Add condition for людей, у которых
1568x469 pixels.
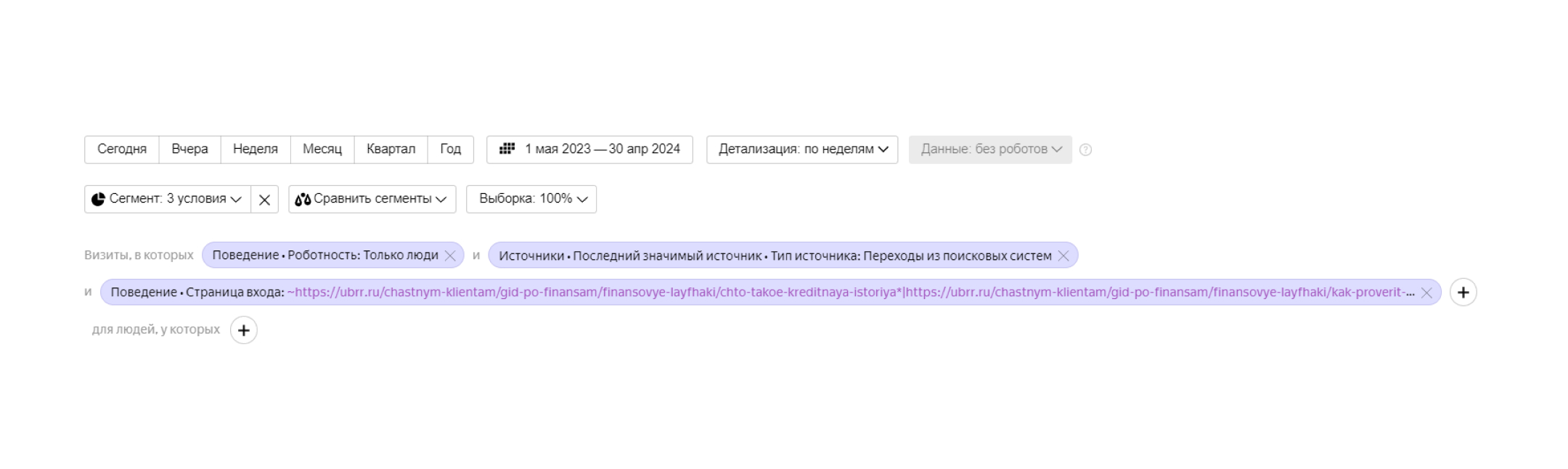point(244,330)
